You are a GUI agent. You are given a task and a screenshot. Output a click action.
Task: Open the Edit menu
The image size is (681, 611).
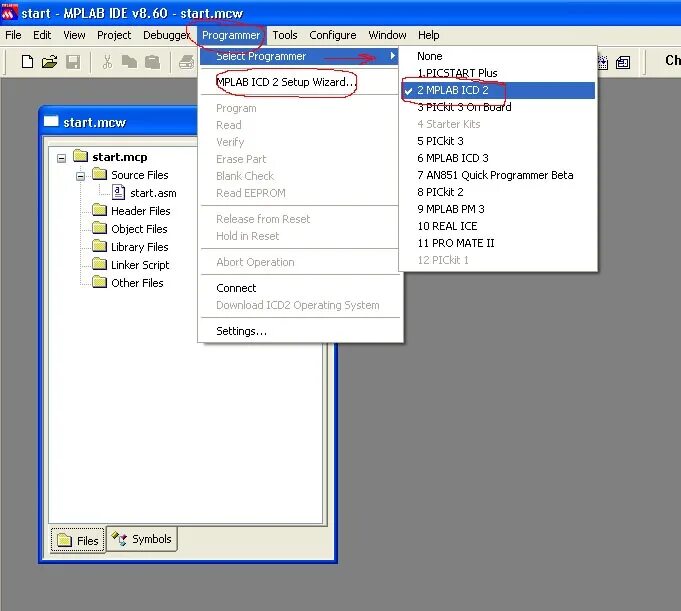[x=42, y=35]
